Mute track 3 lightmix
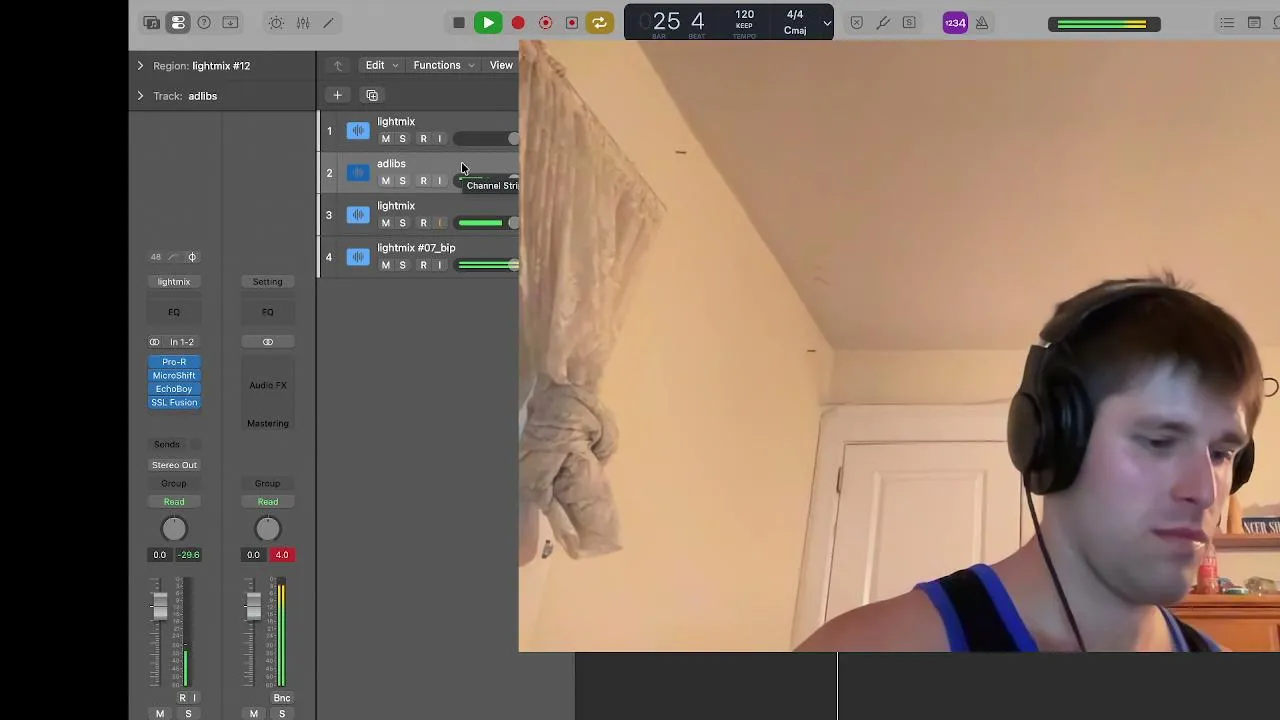1280x720 pixels. tap(385, 223)
